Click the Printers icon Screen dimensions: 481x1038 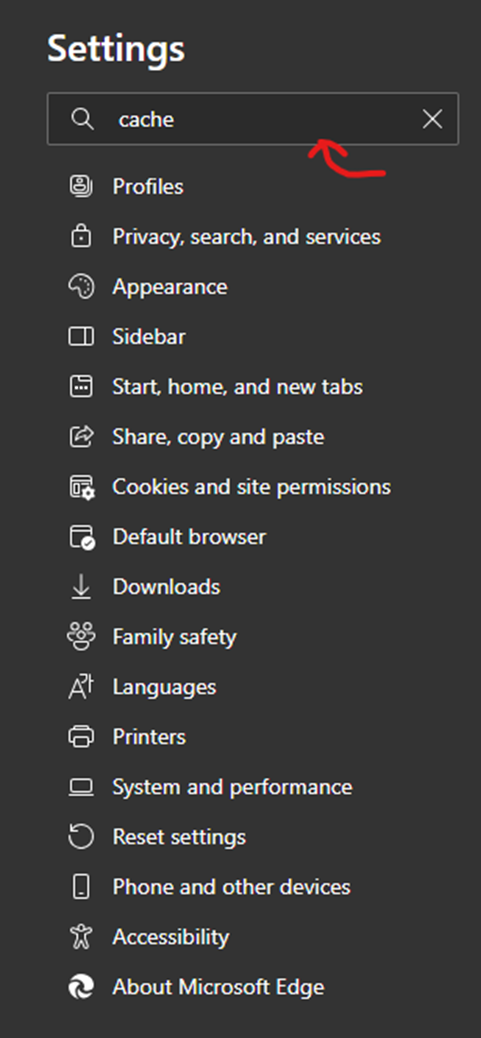coord(81,737)
